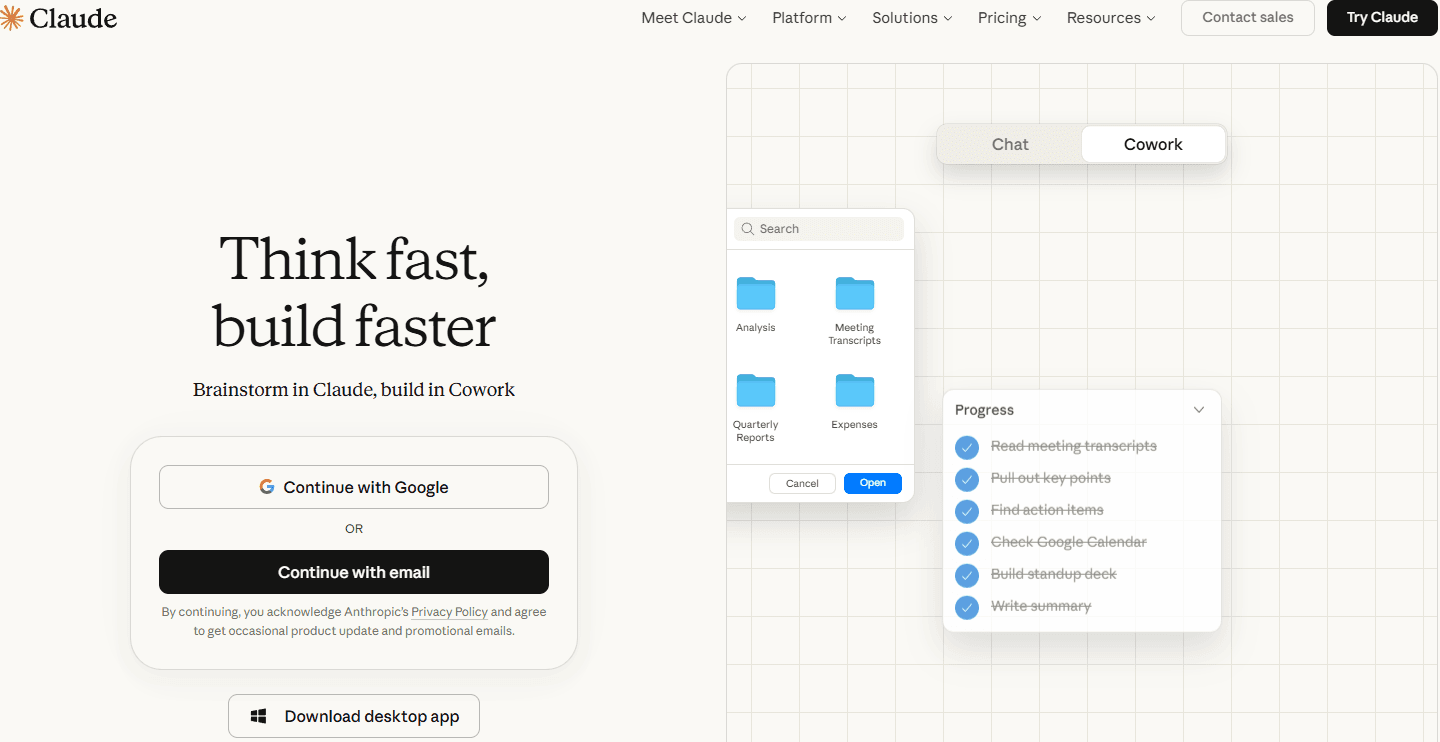Select the Cowork tab
1440x742 pixels.
coord(1152,144)
